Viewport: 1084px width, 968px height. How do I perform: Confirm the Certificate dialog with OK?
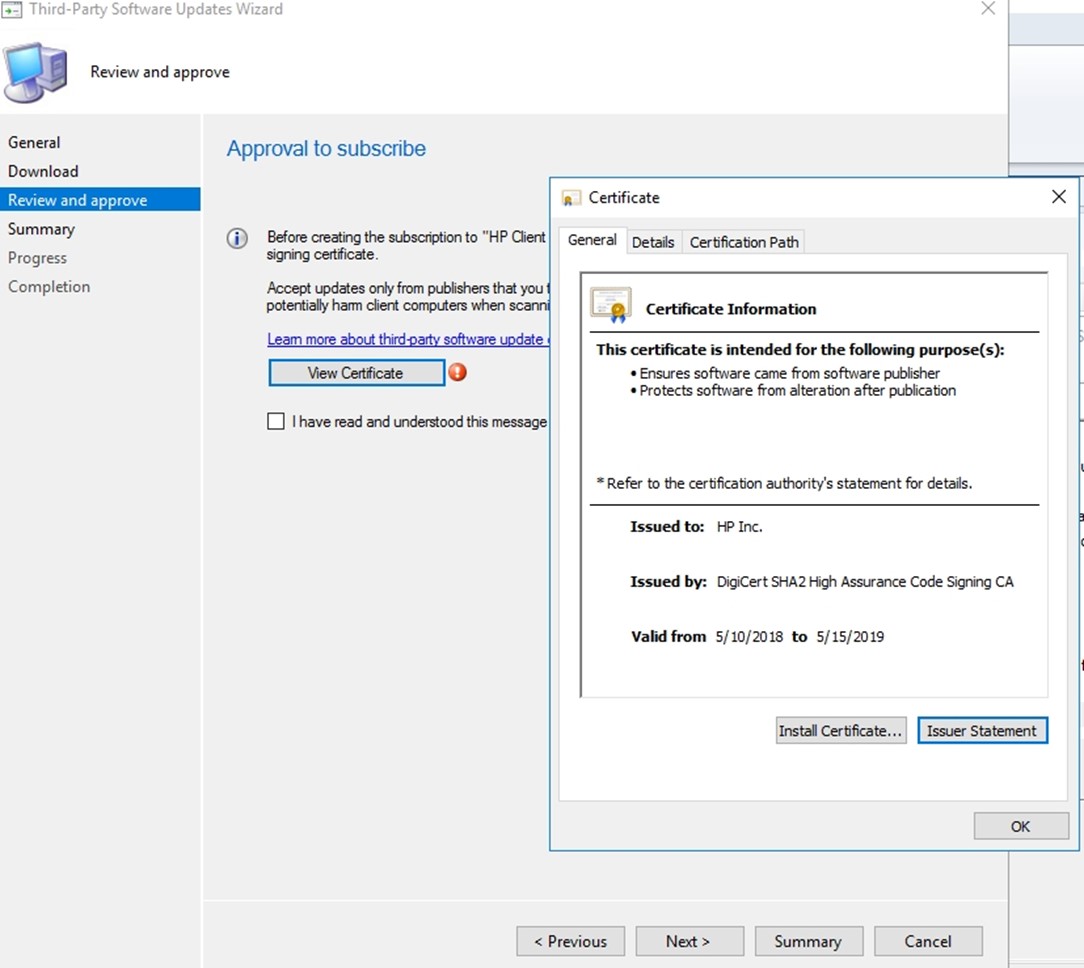1021,826
